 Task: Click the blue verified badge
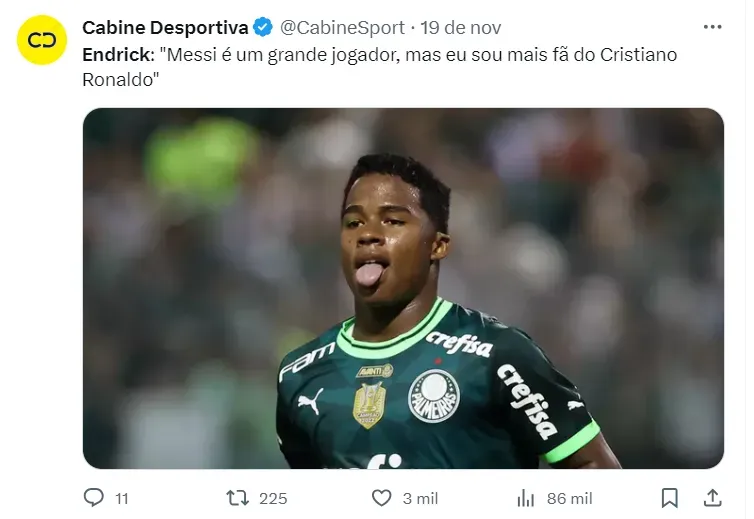[x=263, y=27]
